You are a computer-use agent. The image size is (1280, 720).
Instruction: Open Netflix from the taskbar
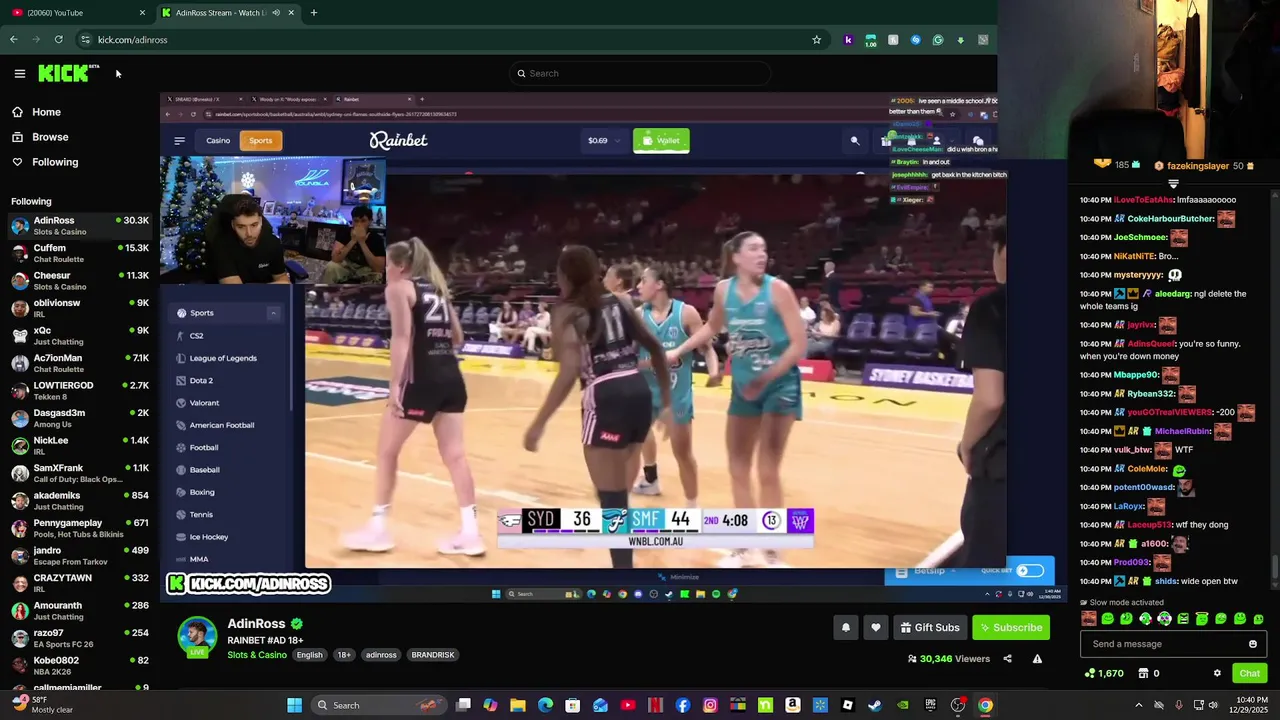pyautogui.click(x=655, y=705)
